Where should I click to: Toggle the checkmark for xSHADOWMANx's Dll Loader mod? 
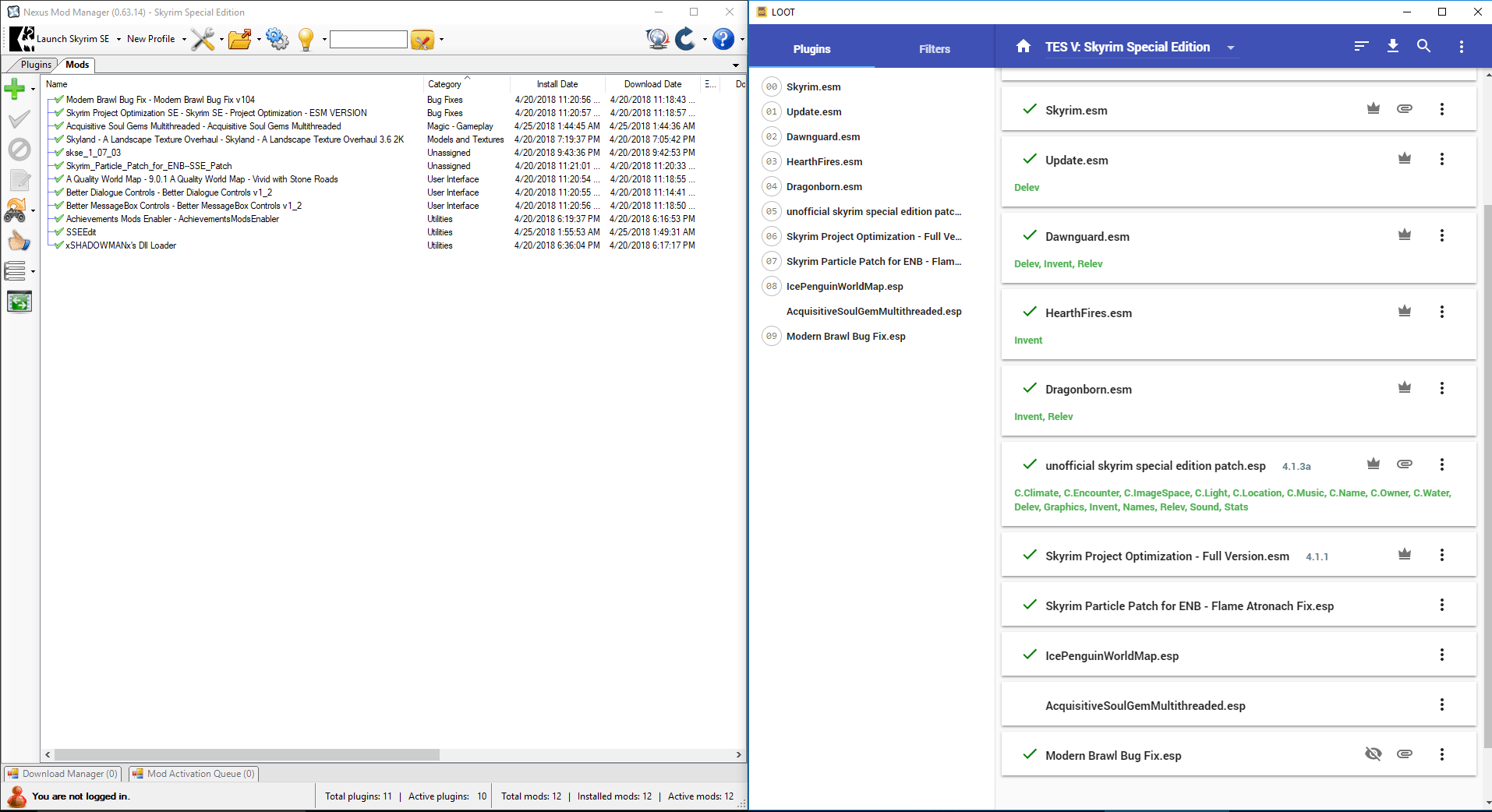point(59,245)
